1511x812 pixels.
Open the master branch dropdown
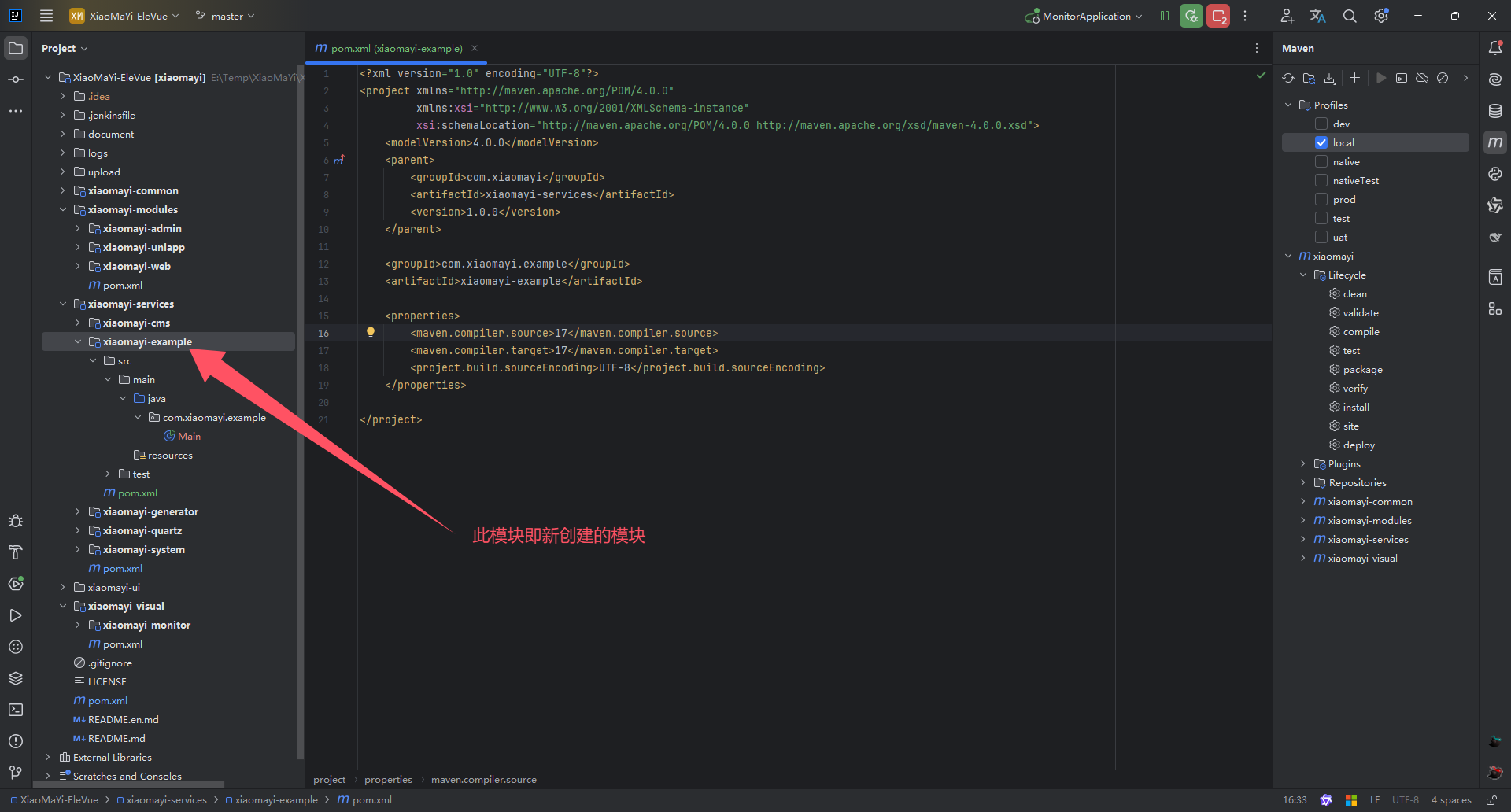(226, 16)
